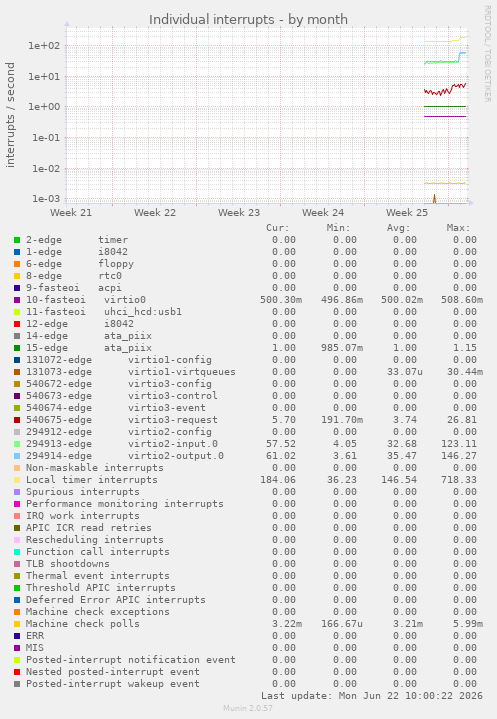The width and height of the screenshot is (497, 719).
Task: Click the Cur value 500.30m for virtio0
Action: pos(281,300)
